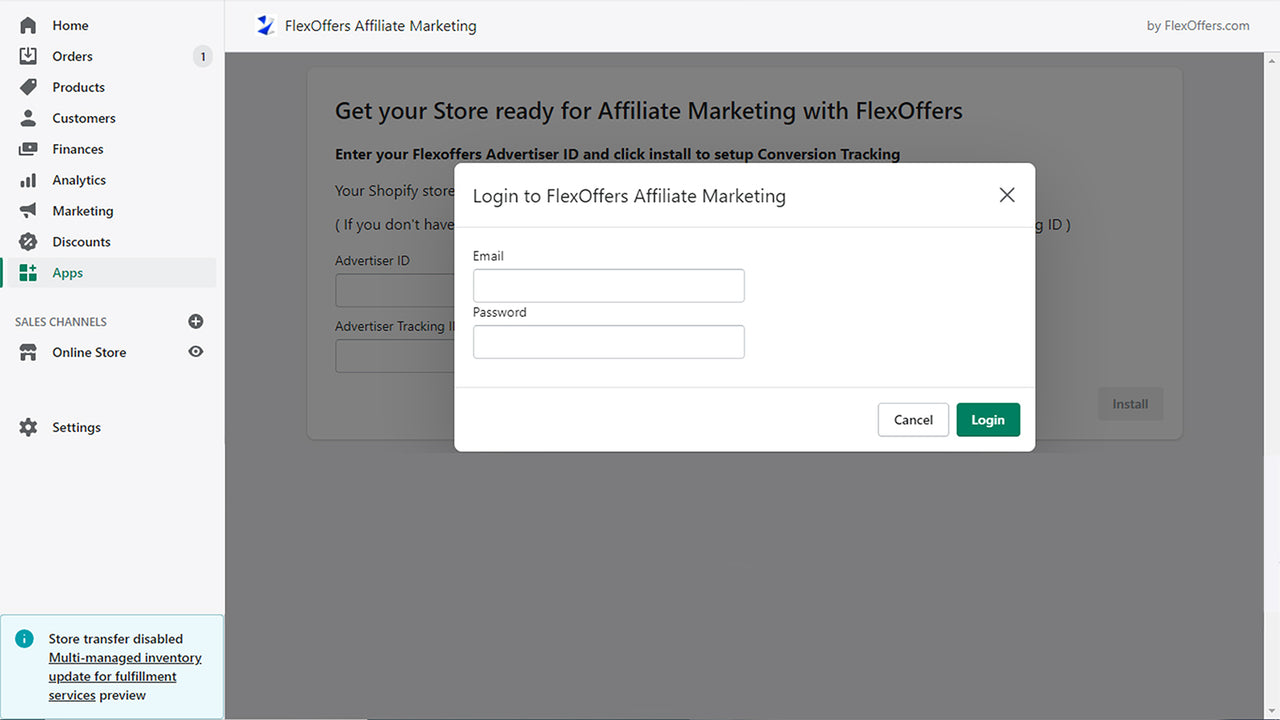
Task: Select the Orders icon showing 1 notification
Action: pyautogui.click(x=28, y=56)
